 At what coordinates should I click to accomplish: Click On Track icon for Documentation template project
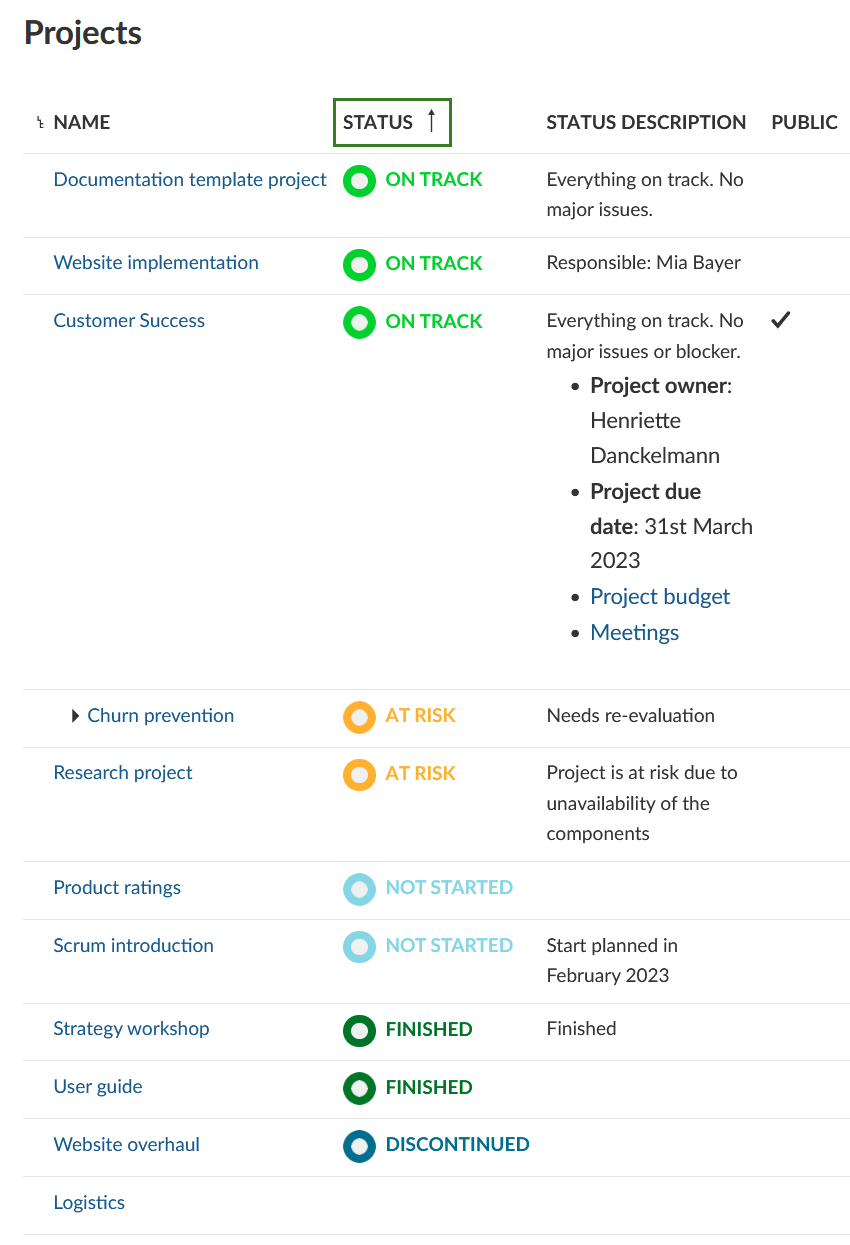(x=359, y=181)
